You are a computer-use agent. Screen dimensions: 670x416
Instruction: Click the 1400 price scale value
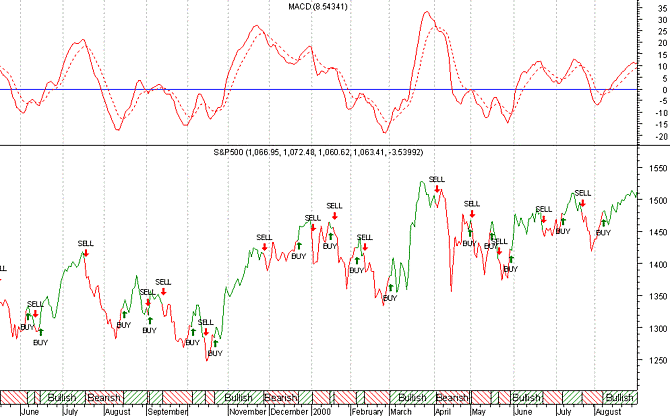pos(658,264)
